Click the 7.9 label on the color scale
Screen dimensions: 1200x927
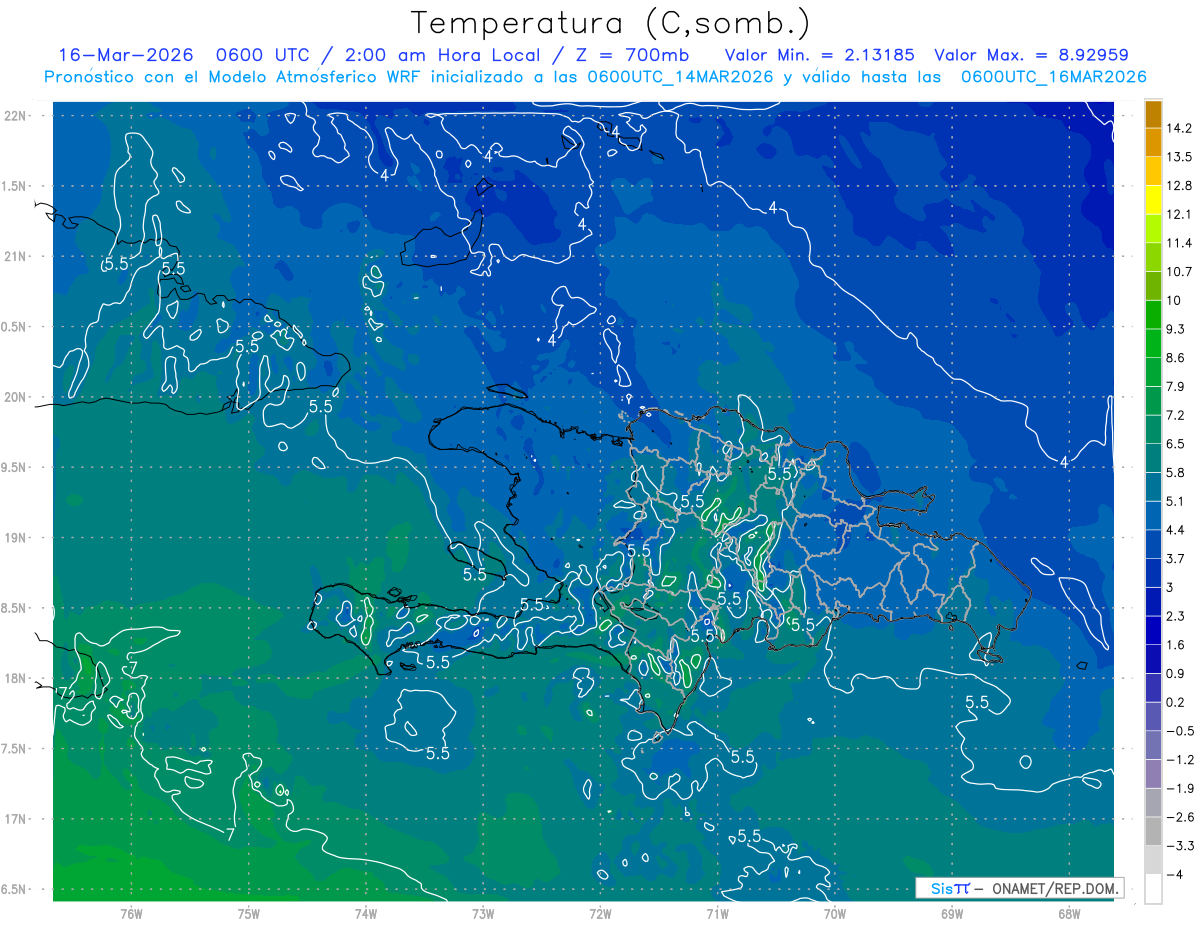pyautogui.click(x=1176, y=386)
